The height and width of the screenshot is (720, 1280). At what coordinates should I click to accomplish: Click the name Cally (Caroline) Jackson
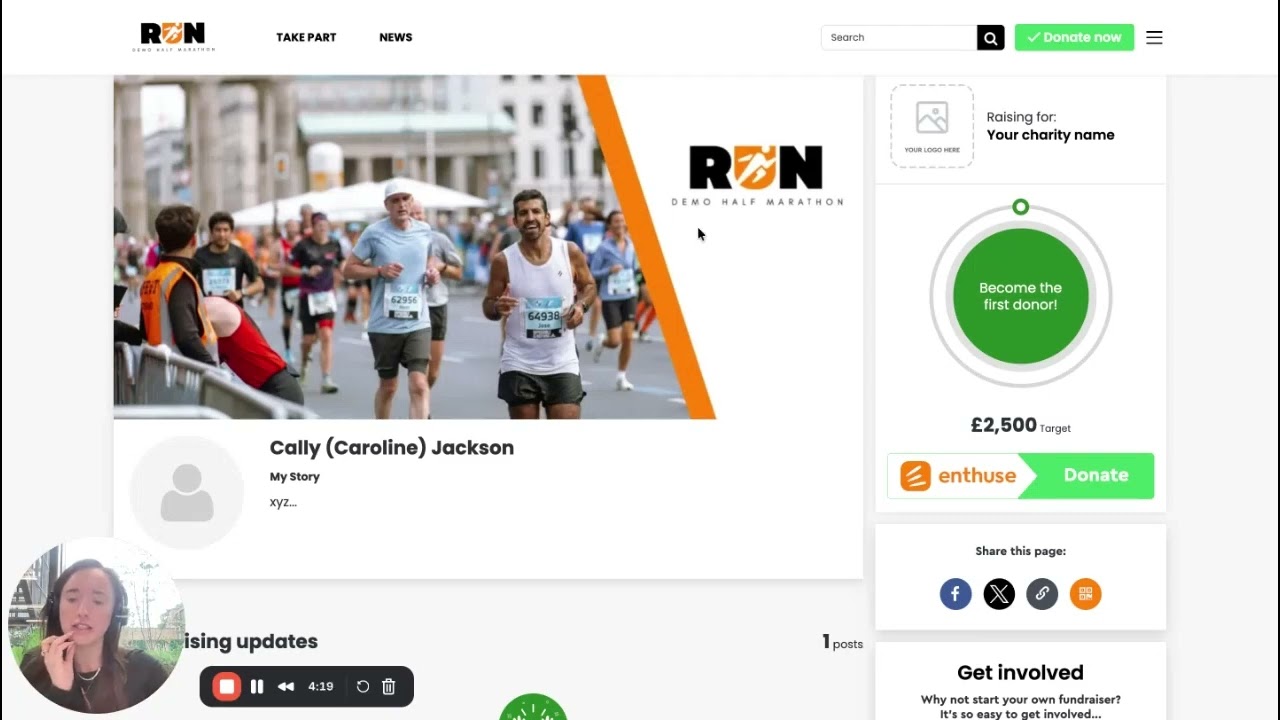[392, 448]
